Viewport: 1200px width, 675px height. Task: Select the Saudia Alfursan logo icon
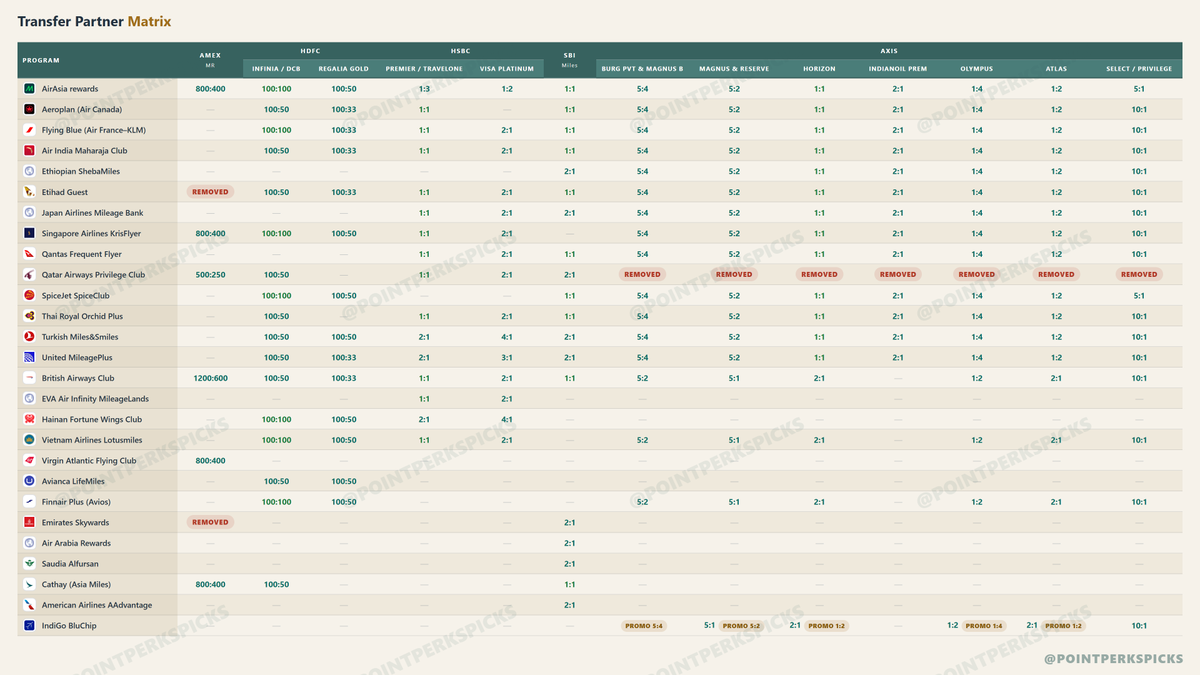click(x=30, y=564)
